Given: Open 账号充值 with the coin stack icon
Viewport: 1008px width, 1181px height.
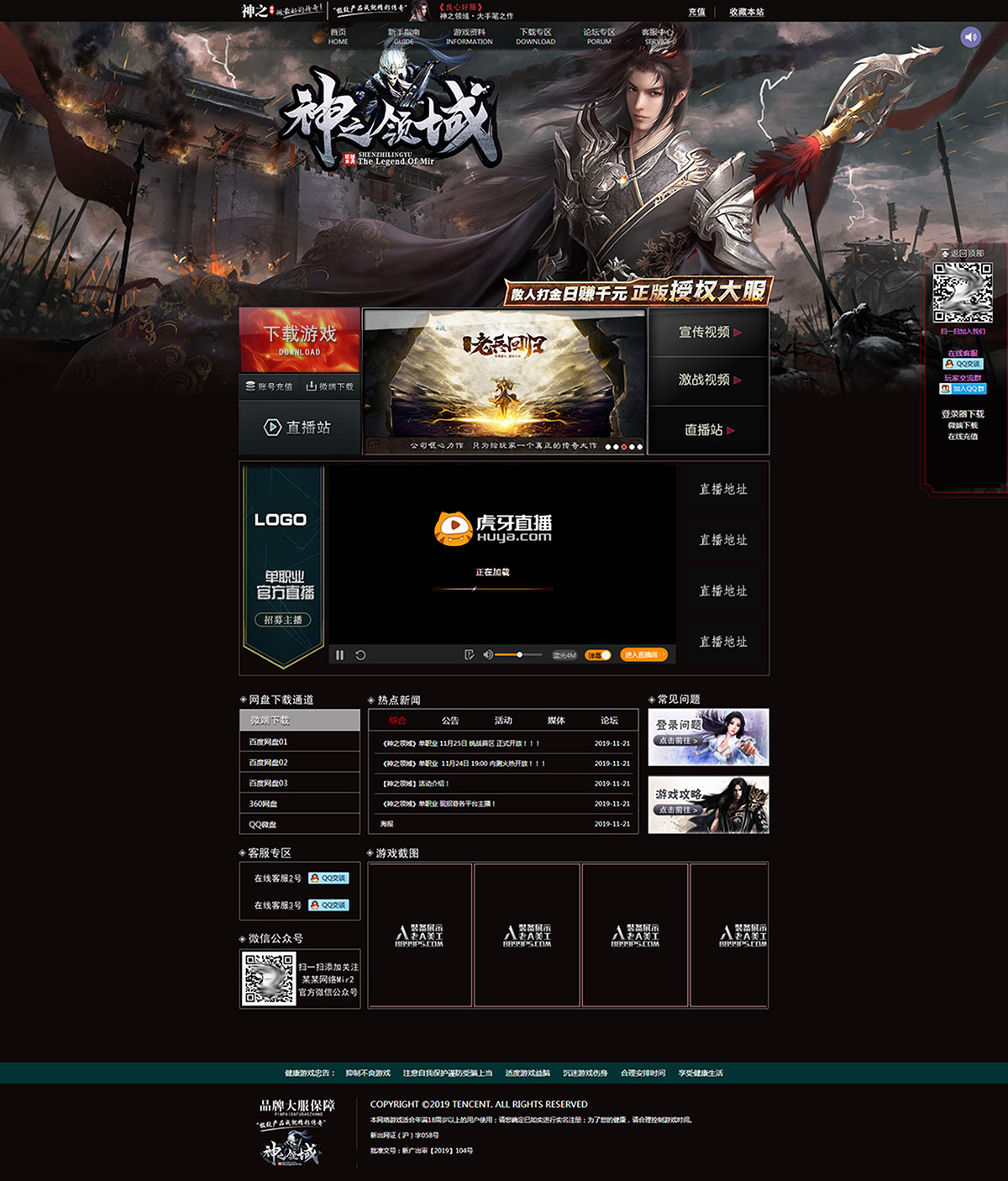Looking at the screenshot, I should coord(269,386).
